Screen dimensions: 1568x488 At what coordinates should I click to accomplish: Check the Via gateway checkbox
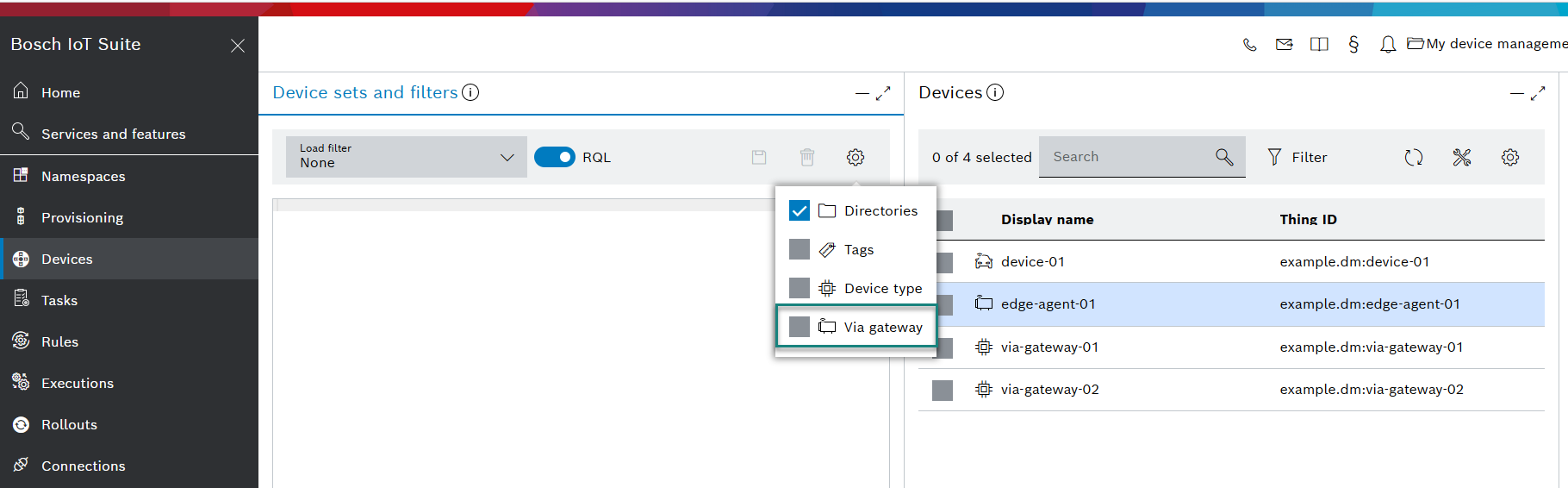click(800, 327)
